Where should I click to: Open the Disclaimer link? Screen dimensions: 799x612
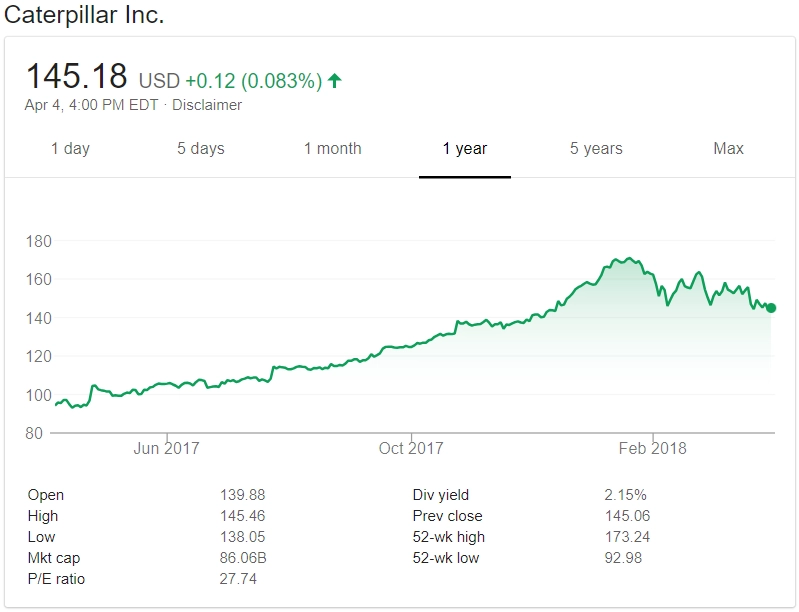click(207, 105)
